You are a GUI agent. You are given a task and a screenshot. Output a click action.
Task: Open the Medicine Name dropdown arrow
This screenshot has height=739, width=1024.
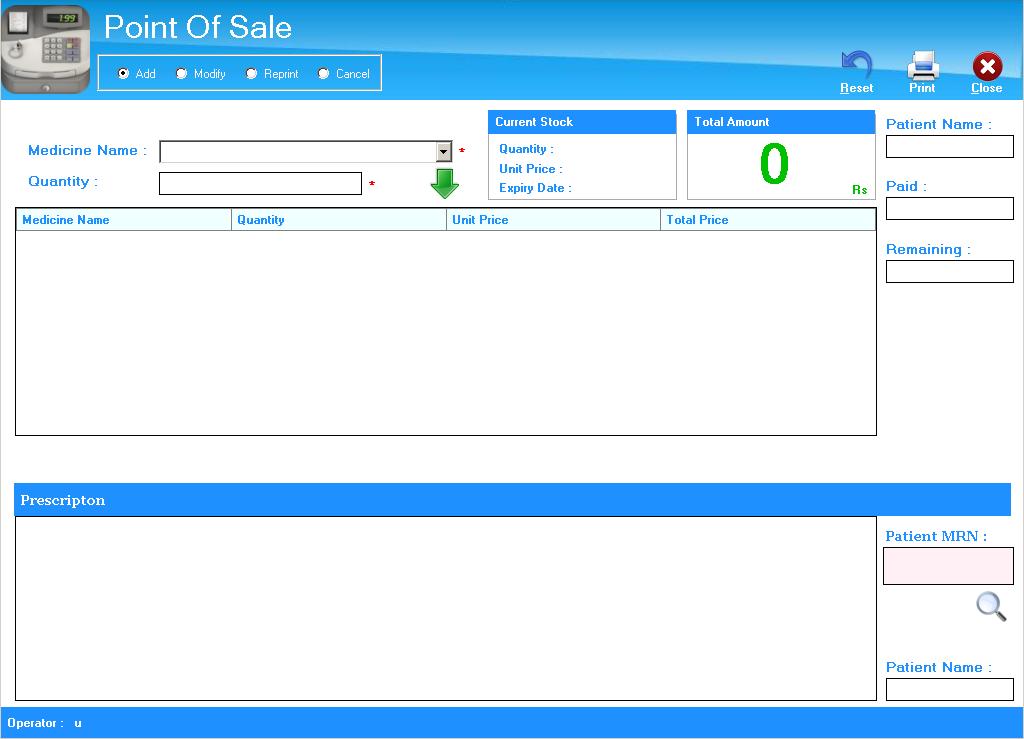[x=443, y=151]
